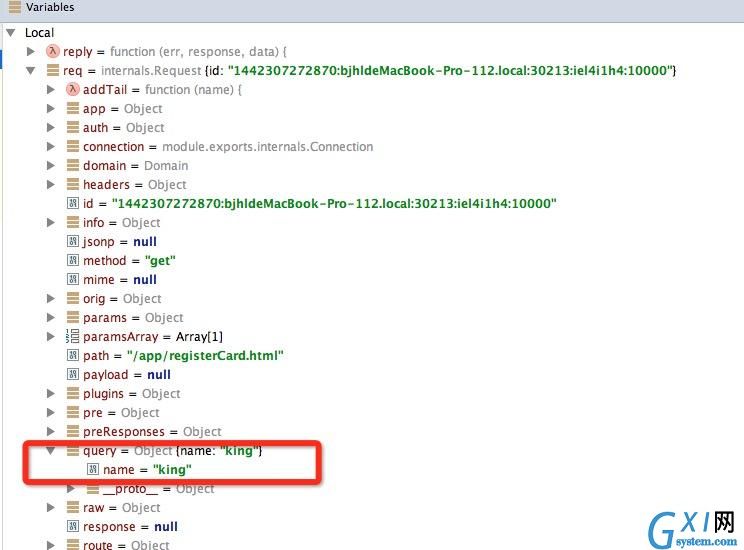This screenshot has height=550, width=744.
Task: Expand the paramsArray node
Action: pos(50,336)
